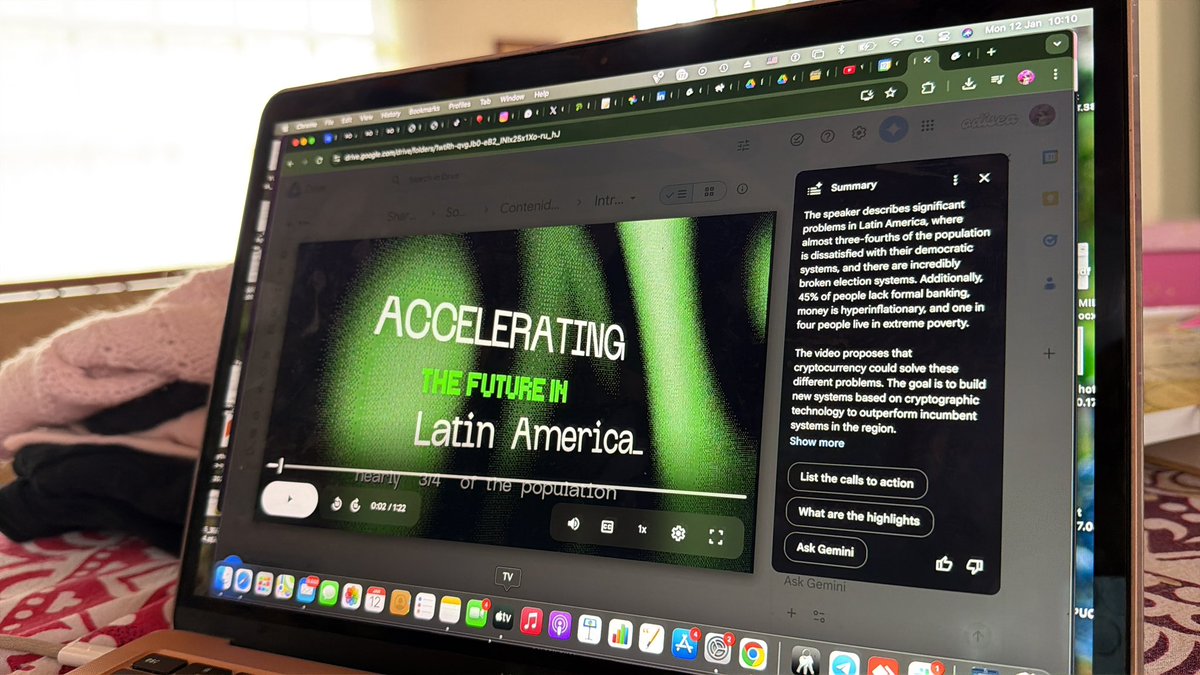Open Chrome three-dot menu

tap(1054, 75)
